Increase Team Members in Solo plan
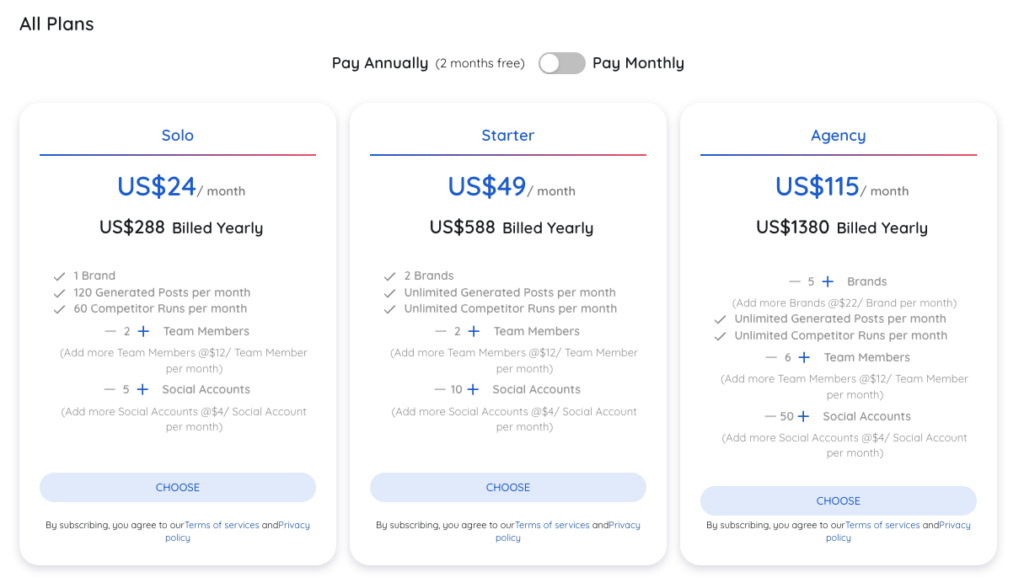This screenshot has width=1024, height=583. 143,331
